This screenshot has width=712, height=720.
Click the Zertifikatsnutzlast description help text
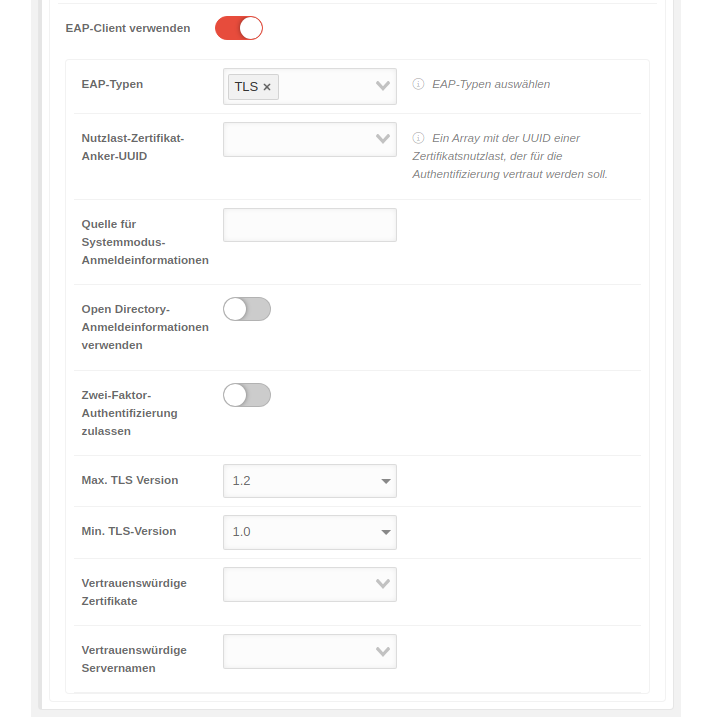[510, 156]
